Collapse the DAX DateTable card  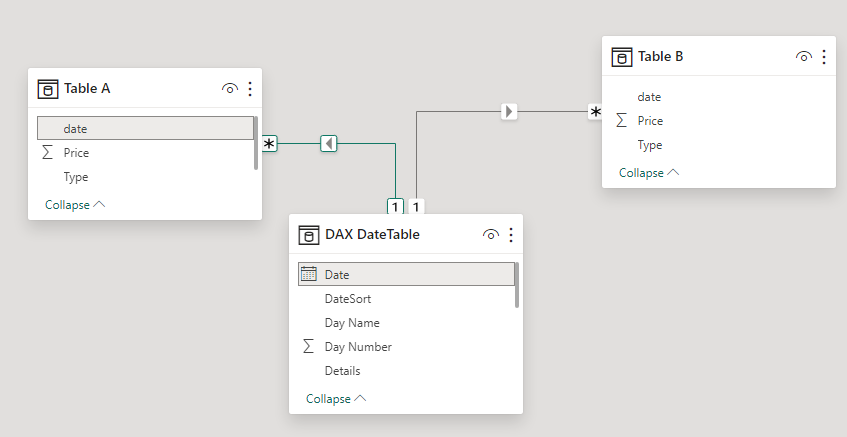[336, 399]
